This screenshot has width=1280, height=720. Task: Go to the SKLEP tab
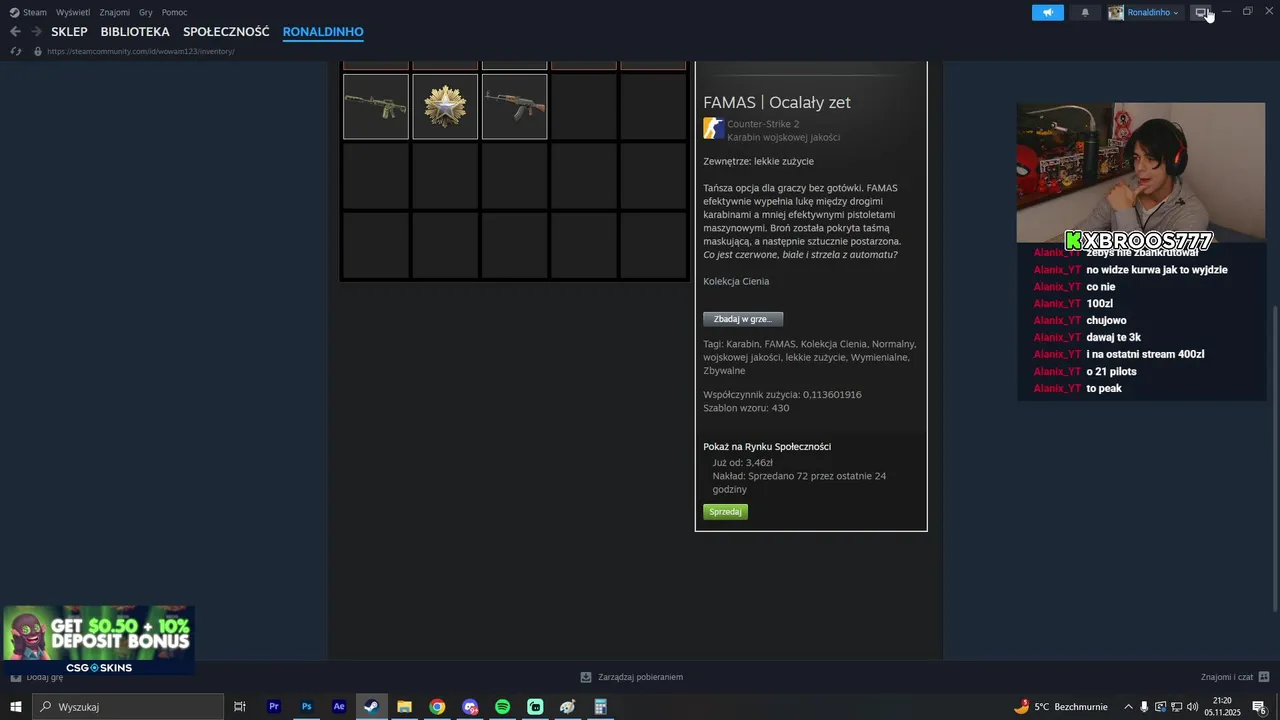tap(69, 32)
